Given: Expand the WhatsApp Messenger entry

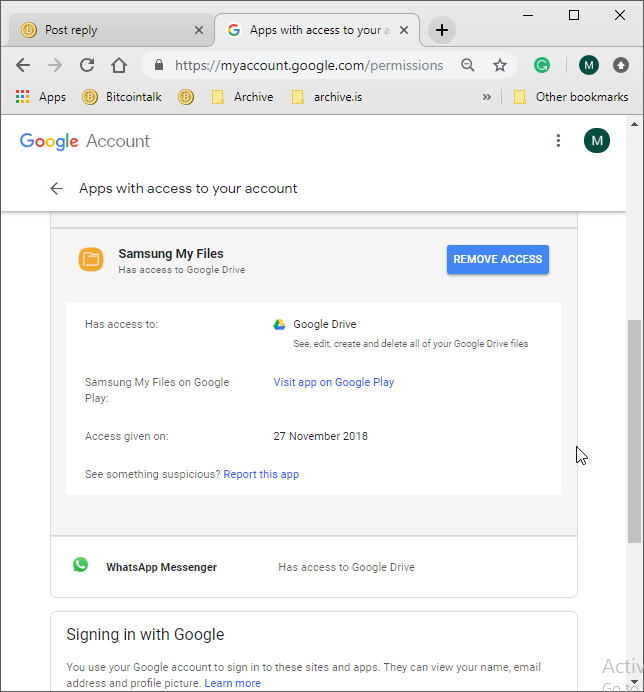Looking at the screenshot, I should coord(314,567).
